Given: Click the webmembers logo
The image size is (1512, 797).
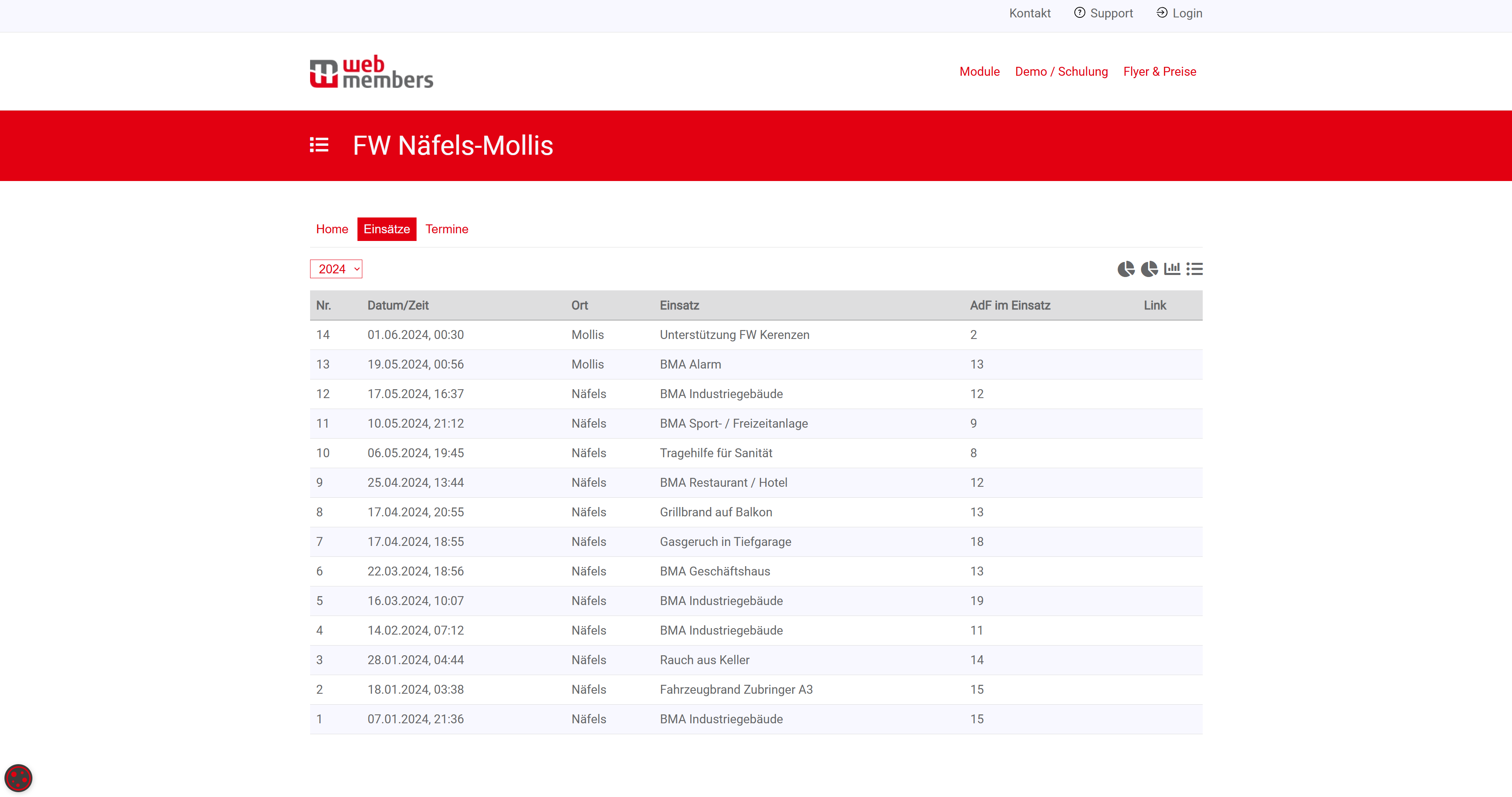Looking at the screenshot, I should [x=371, y=72].
